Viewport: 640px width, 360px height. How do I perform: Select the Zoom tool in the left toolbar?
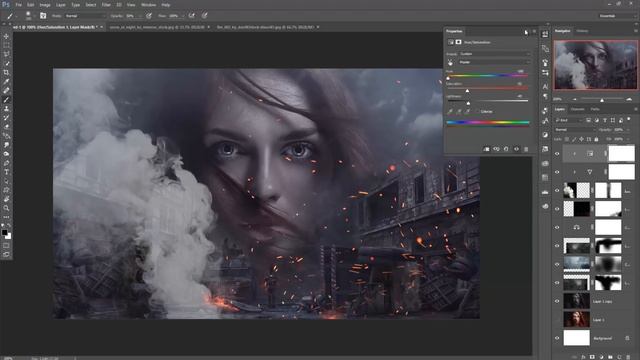coord(6,208)
